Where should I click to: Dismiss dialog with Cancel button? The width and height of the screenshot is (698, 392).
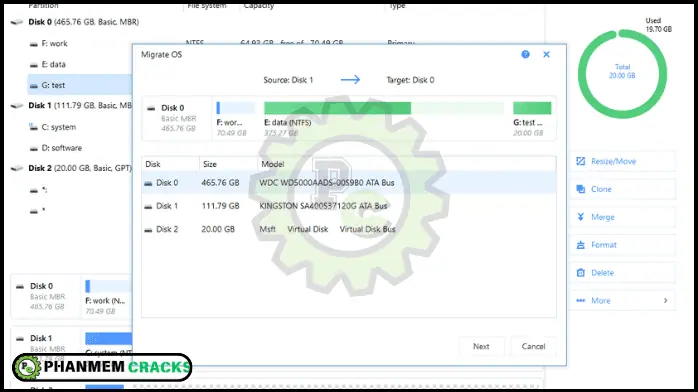[x=533, y=346]
